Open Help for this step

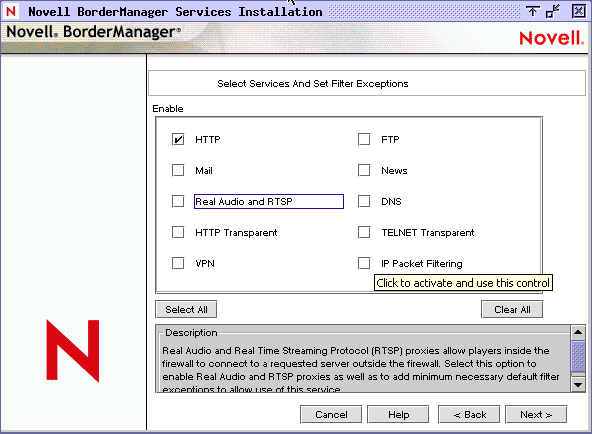coord(398,414)
